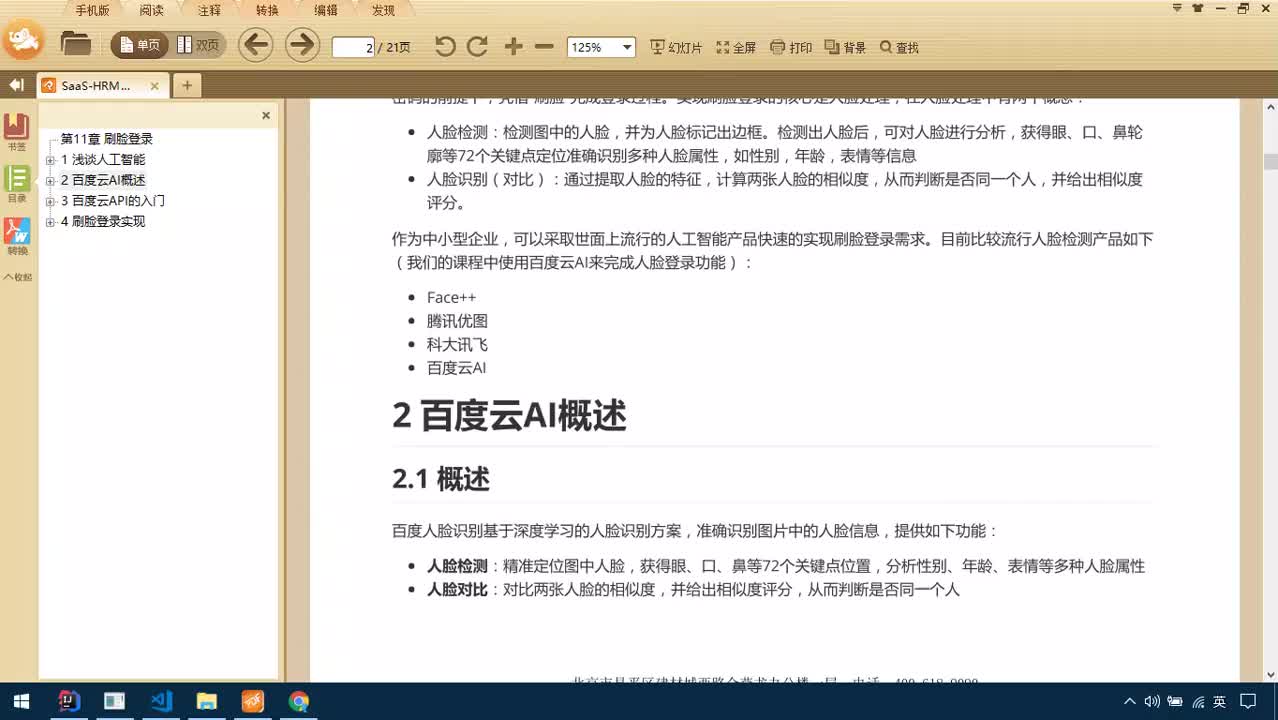This screenshot has height=720, width=1278.
Task: Expand the 2 百度云AI概述 node
Action: click(50, 181)
